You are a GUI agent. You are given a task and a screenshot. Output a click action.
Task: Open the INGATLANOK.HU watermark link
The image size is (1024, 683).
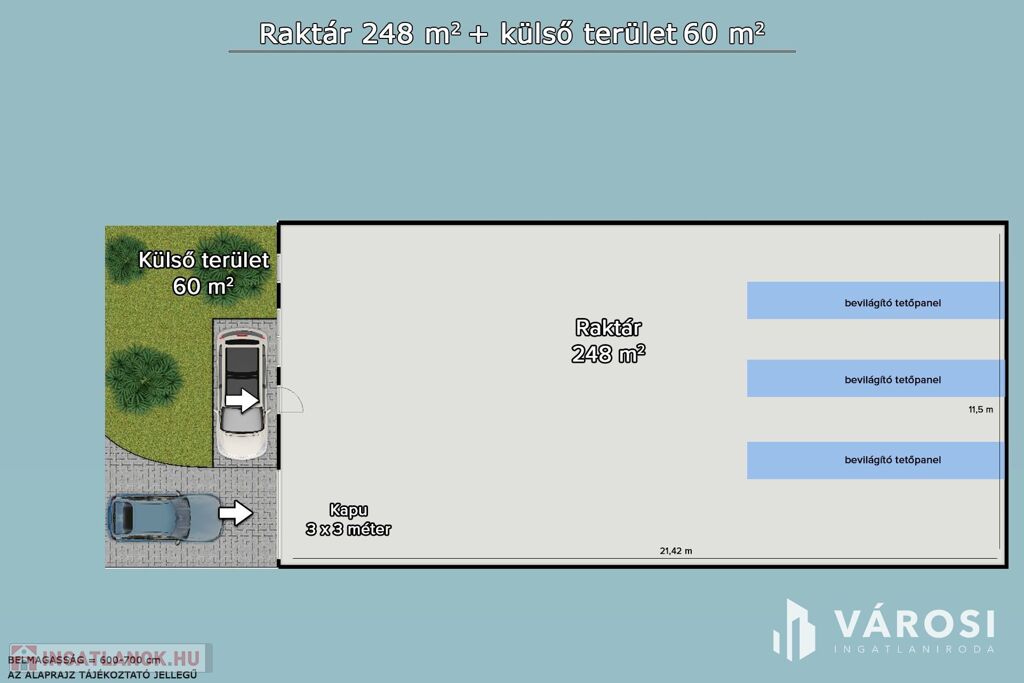click(x=105, y=657)
